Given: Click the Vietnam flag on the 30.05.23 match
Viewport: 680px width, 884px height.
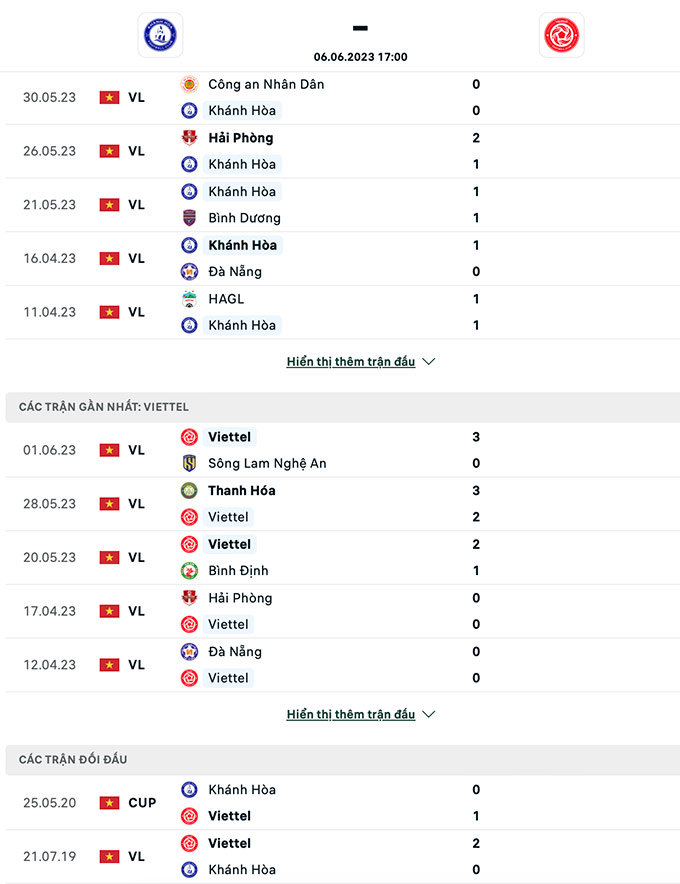Looking at the screenshot, I should pos(109,97).
